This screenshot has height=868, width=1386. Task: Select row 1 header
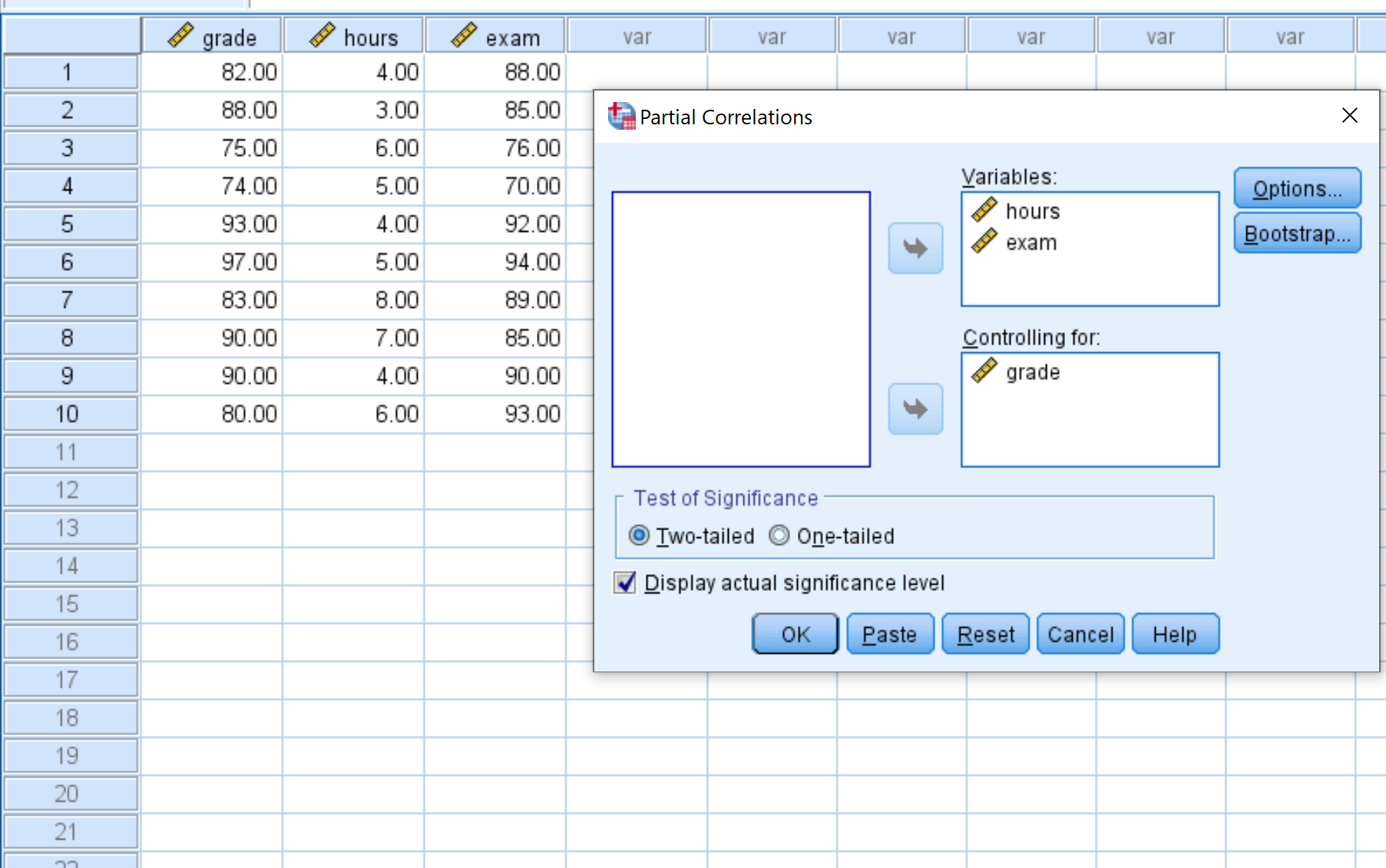click(71, 72)
